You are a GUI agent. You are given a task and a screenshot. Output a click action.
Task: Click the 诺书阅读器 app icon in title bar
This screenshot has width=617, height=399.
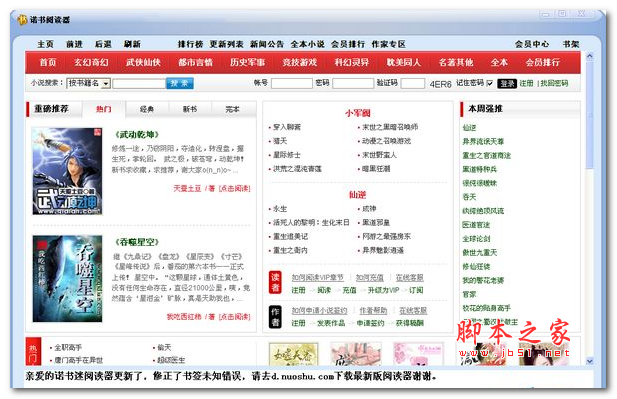22,19
